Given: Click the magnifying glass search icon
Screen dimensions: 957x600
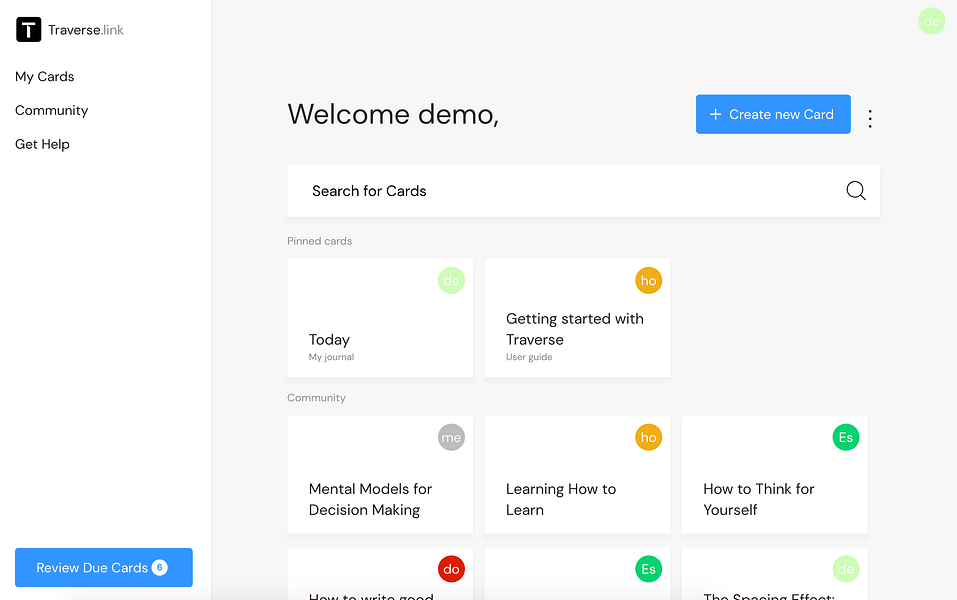Looking at the screenshot, I should point(856,190).
